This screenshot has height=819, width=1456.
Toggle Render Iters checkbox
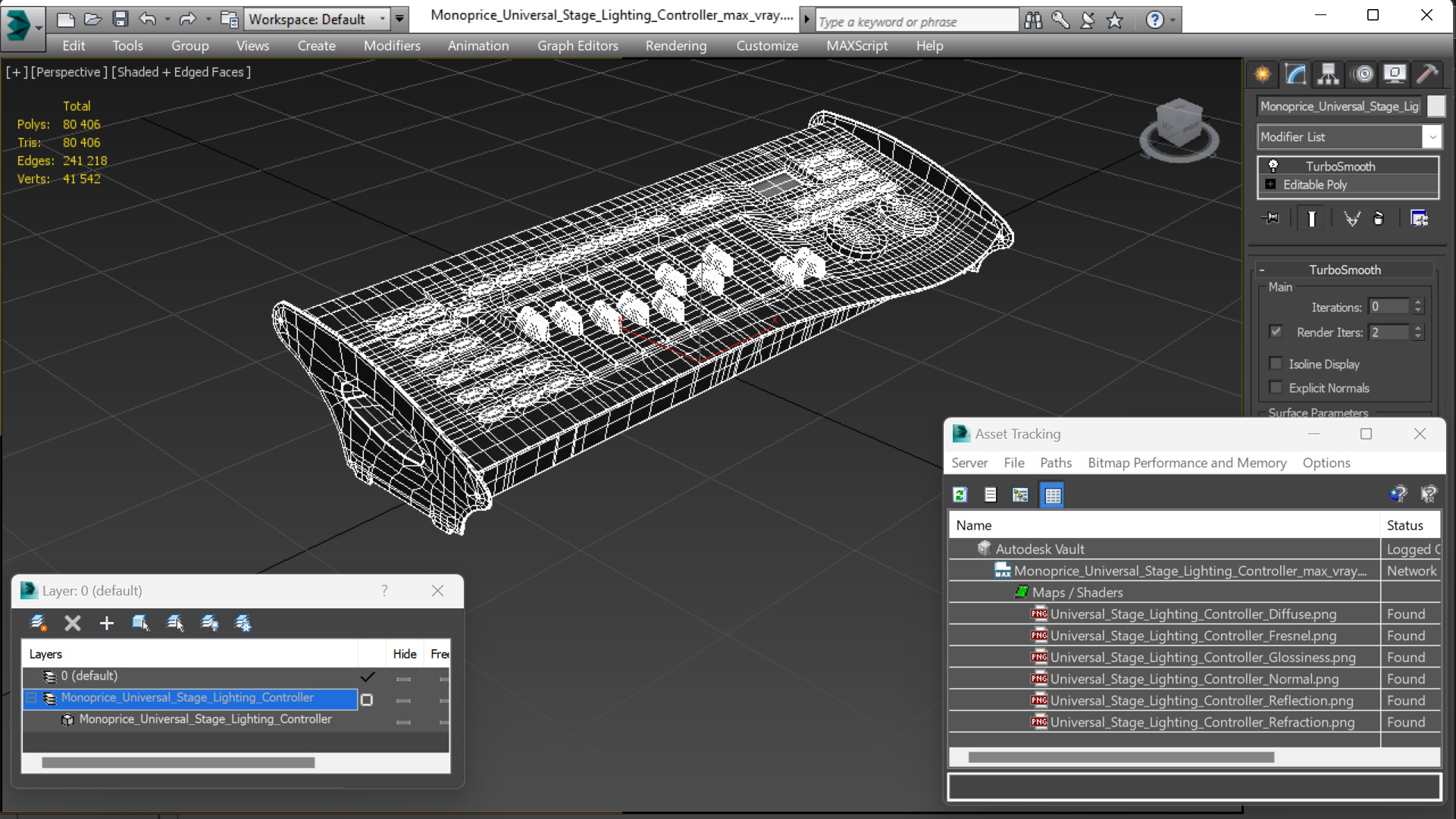pos(1276,332)
